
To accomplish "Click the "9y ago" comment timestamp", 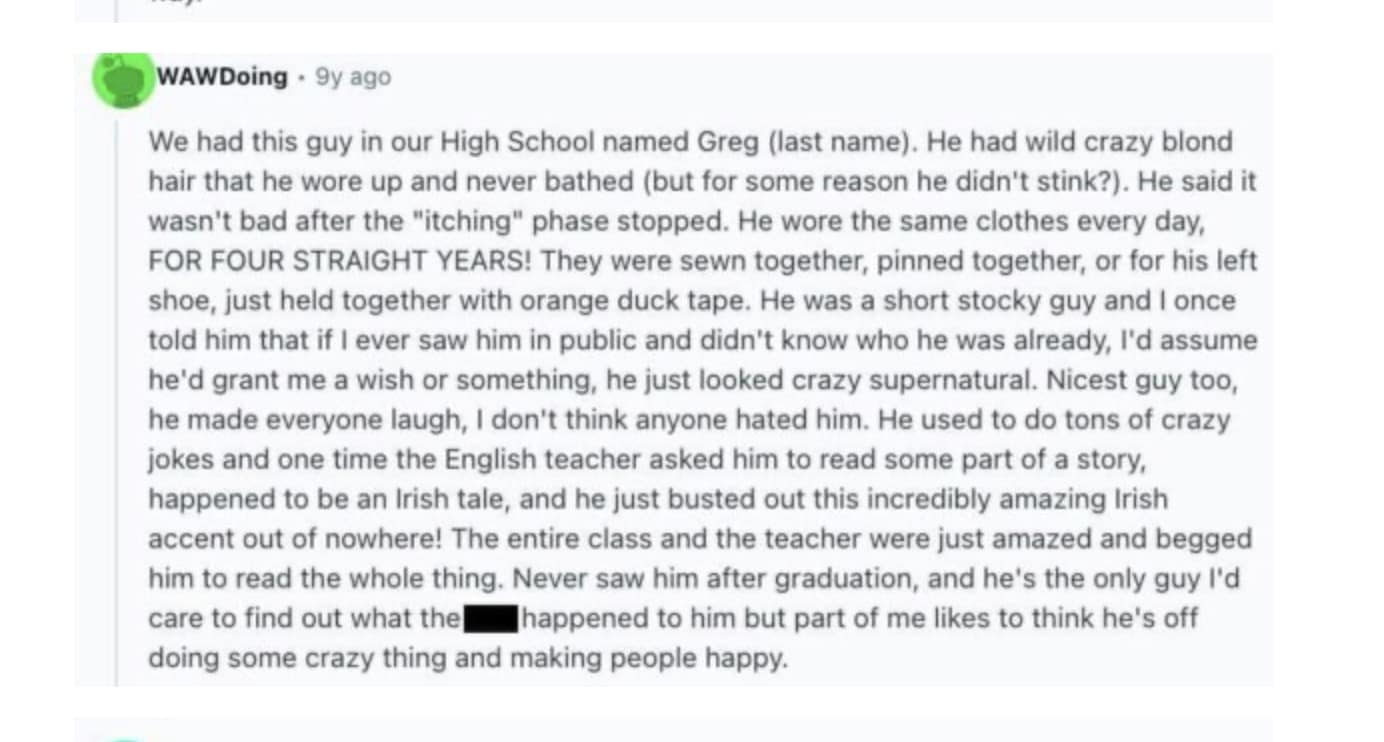I will [353, 77].
